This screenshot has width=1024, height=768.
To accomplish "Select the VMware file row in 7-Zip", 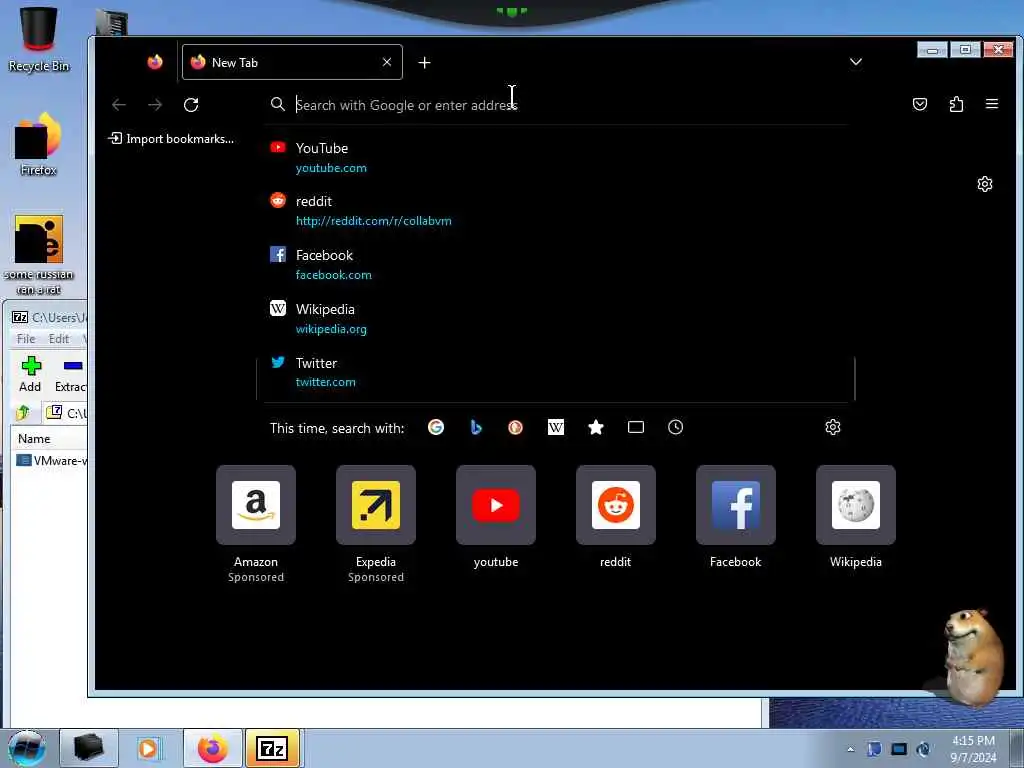I will (x=51, y=460).
